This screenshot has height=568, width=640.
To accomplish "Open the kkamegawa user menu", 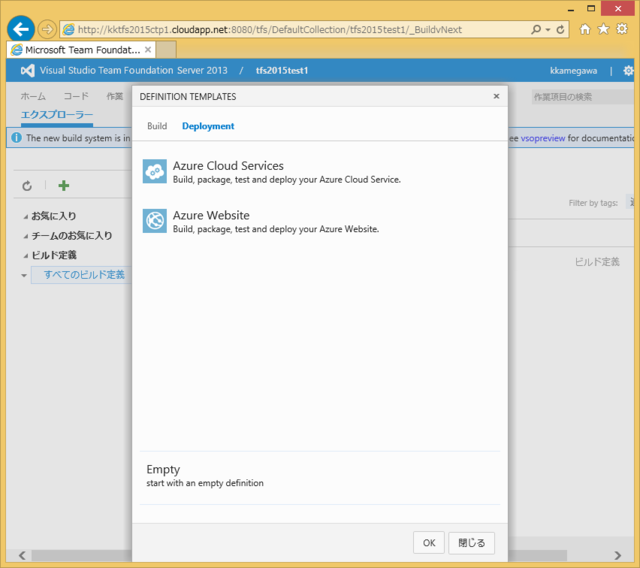I will pos(573,71).
